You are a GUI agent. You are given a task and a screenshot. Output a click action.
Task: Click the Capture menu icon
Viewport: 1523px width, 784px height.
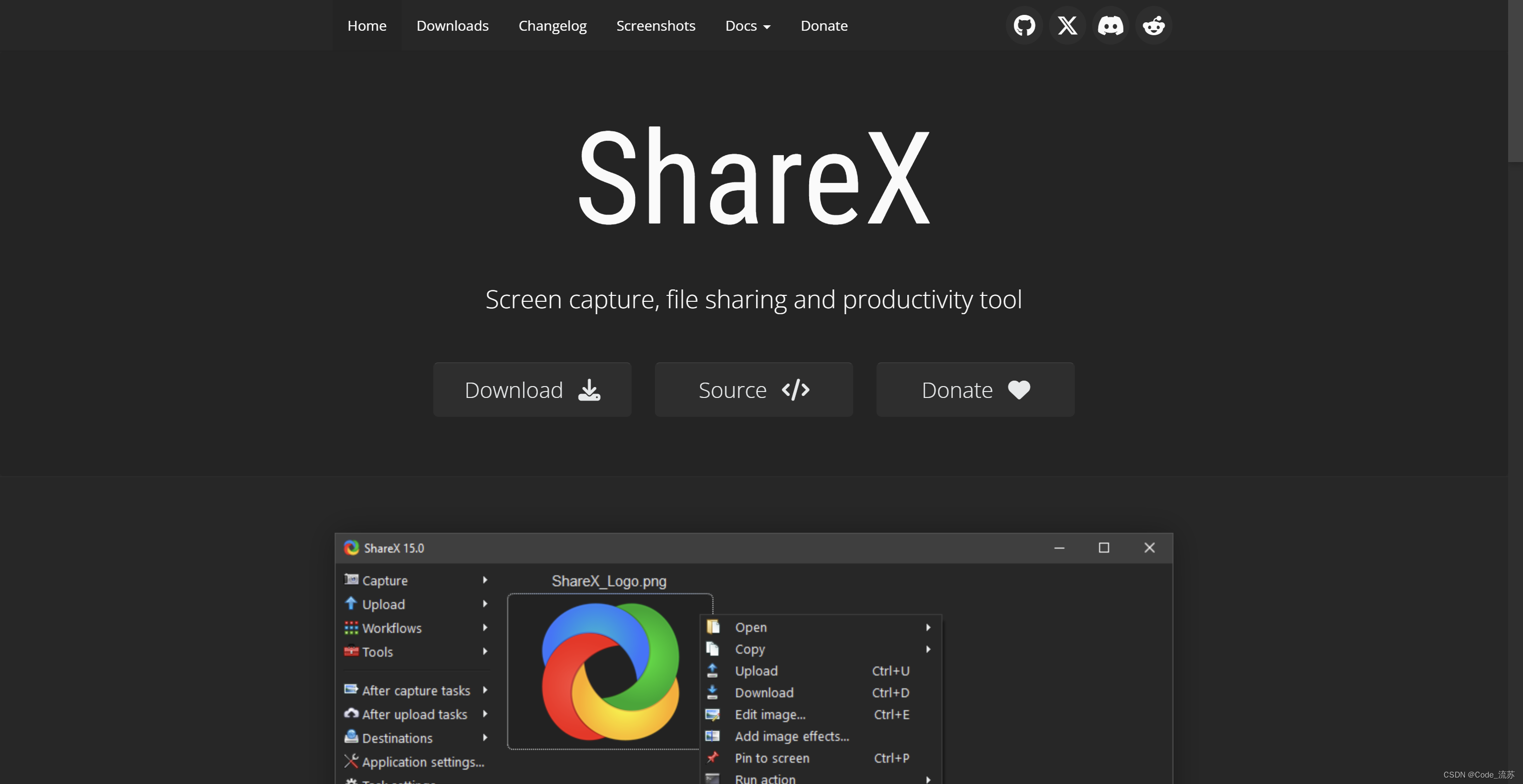[351, 580]
